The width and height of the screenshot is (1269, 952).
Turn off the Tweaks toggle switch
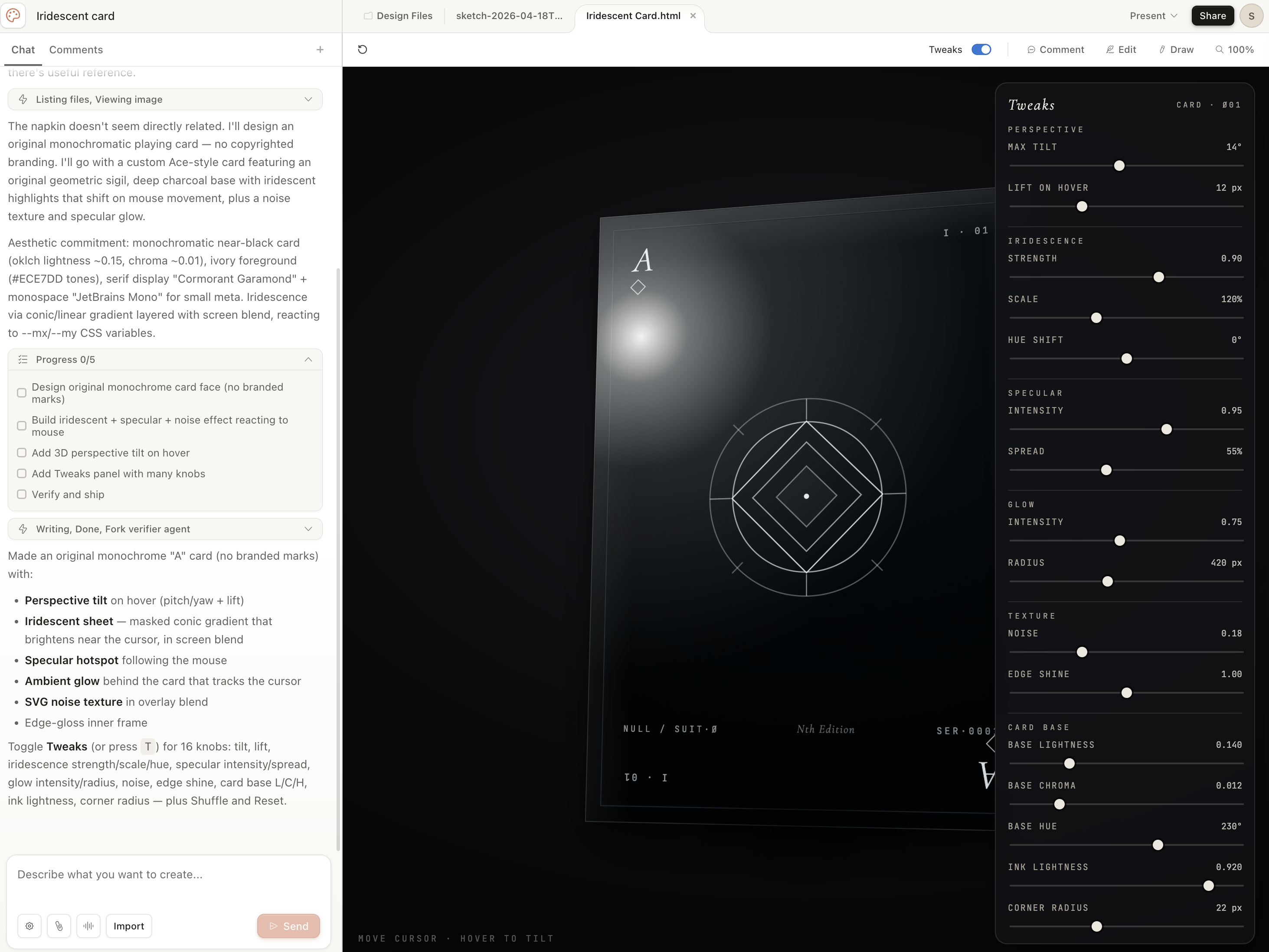click(981, 50)
